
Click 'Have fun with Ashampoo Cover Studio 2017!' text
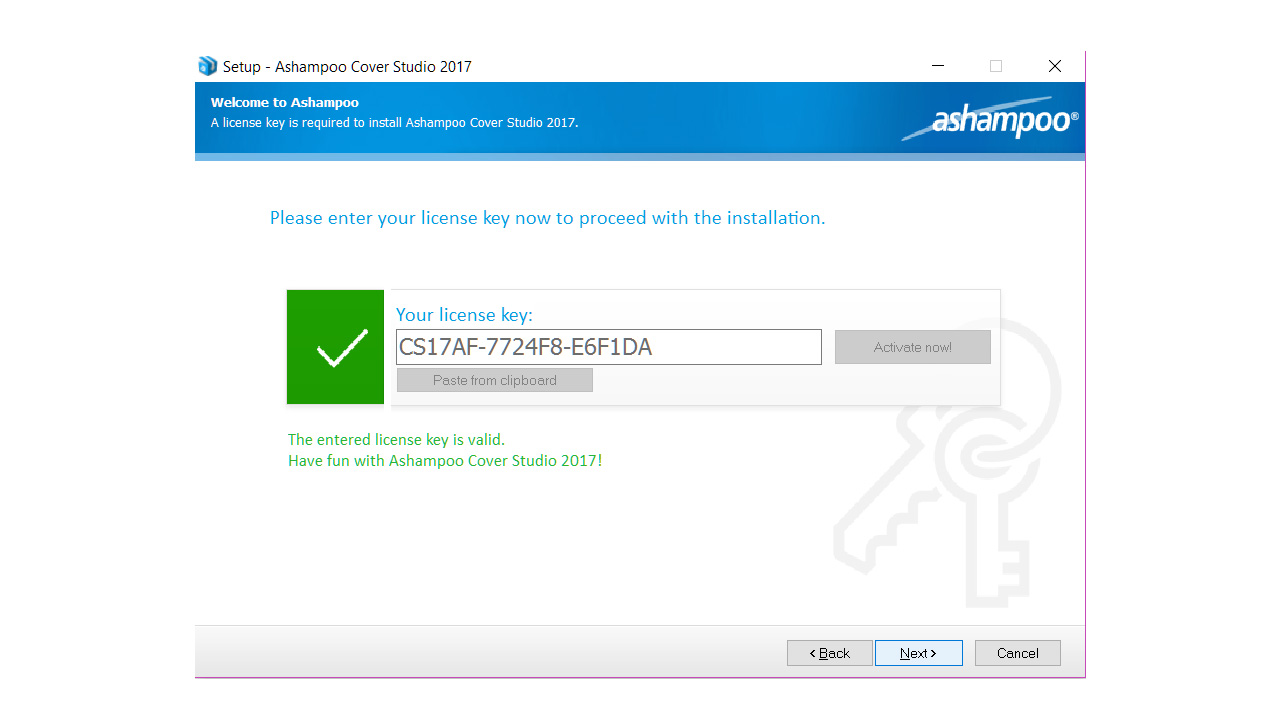click(x=445, y=461)
